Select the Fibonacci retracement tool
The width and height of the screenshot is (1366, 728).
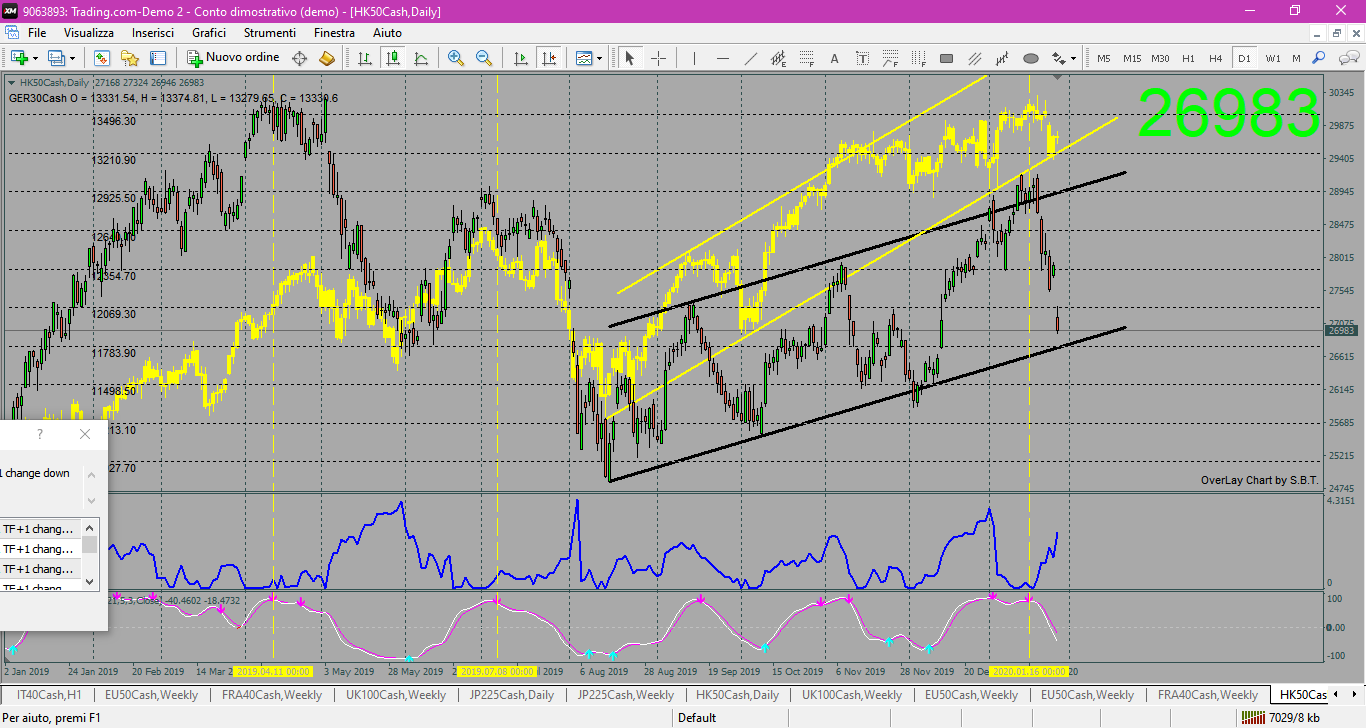[x=806, y=58]
